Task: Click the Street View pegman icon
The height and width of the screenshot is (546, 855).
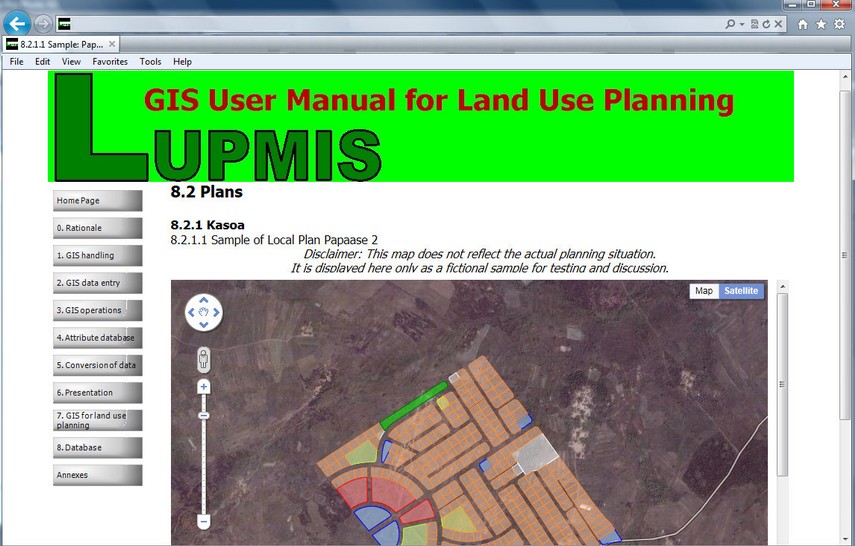Action: (x=204, y=358)
